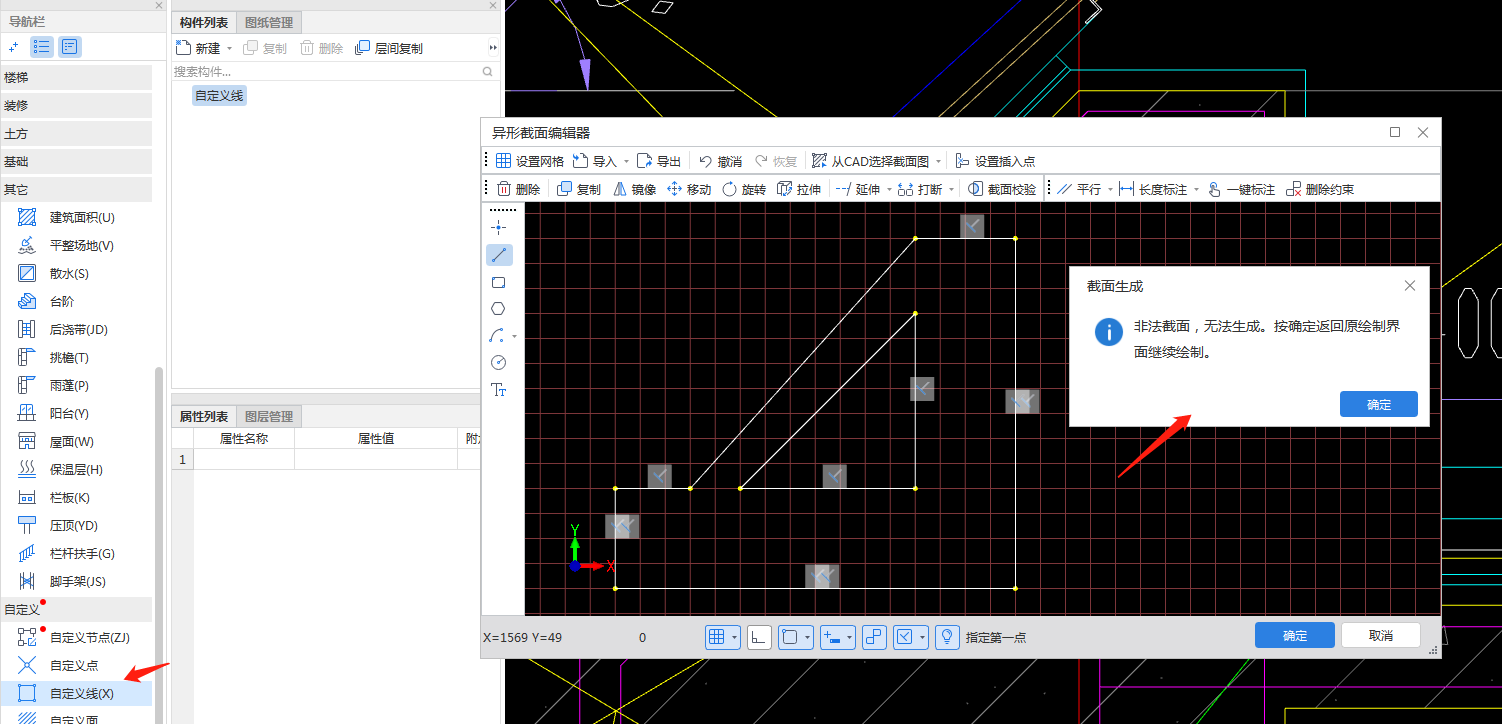Open the 基础 category in navigation
The image size is (1502, 724).
[x=76, y=161]
